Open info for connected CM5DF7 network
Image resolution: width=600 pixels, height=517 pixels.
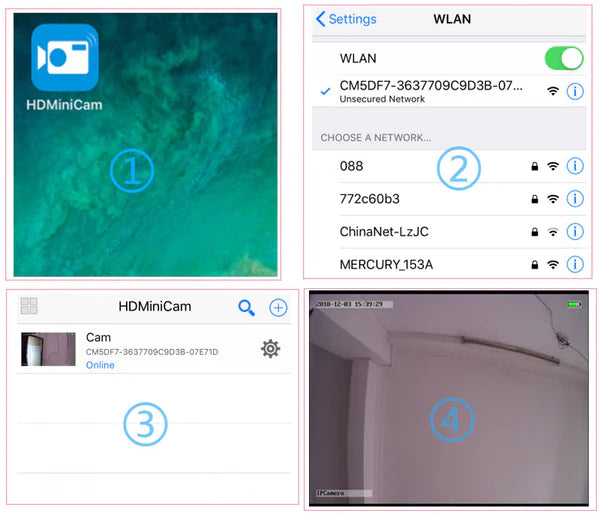pos(575,91)
